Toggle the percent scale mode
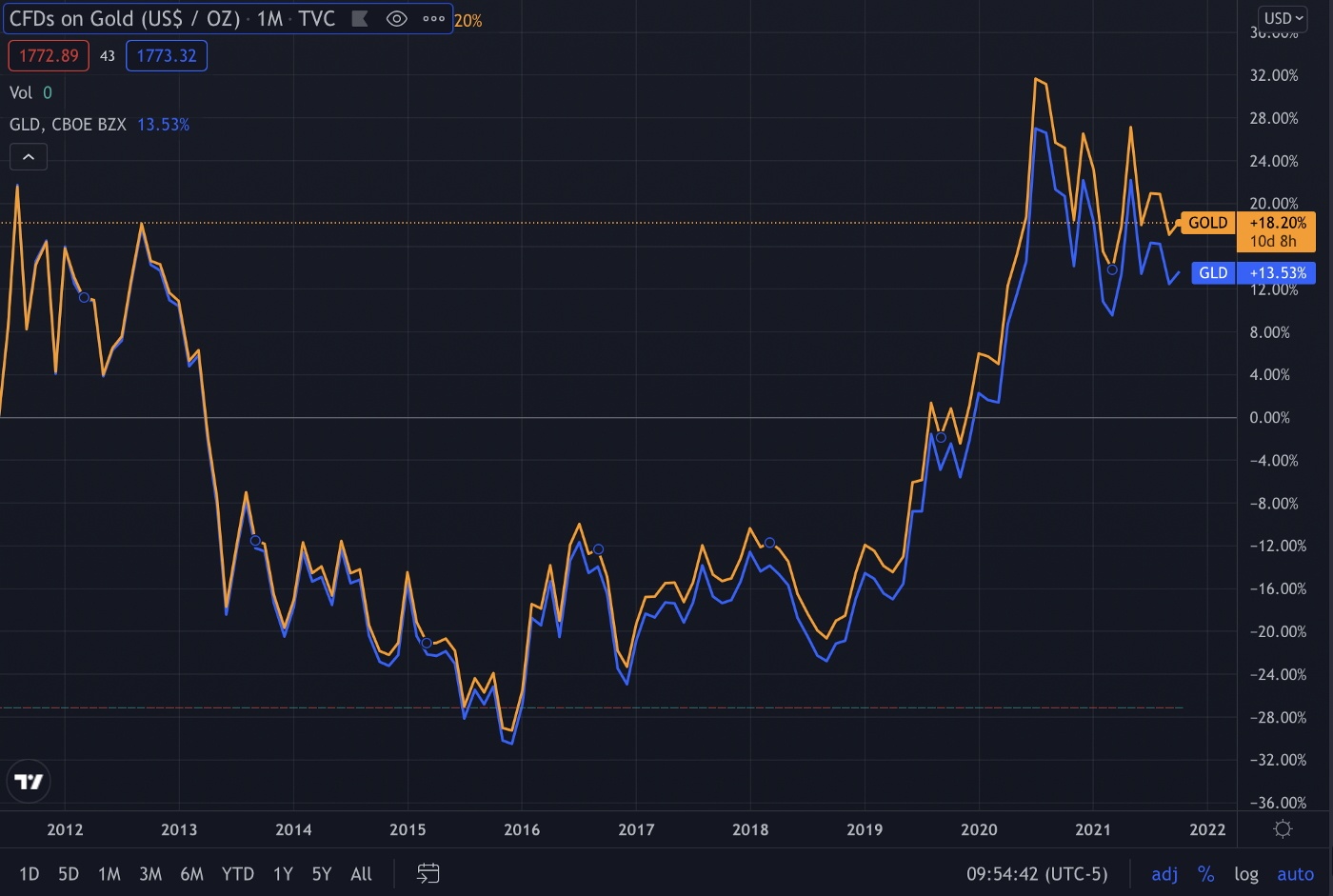Image resolution: width=1333 pixels, height=896 pixels. [1206, 873]
